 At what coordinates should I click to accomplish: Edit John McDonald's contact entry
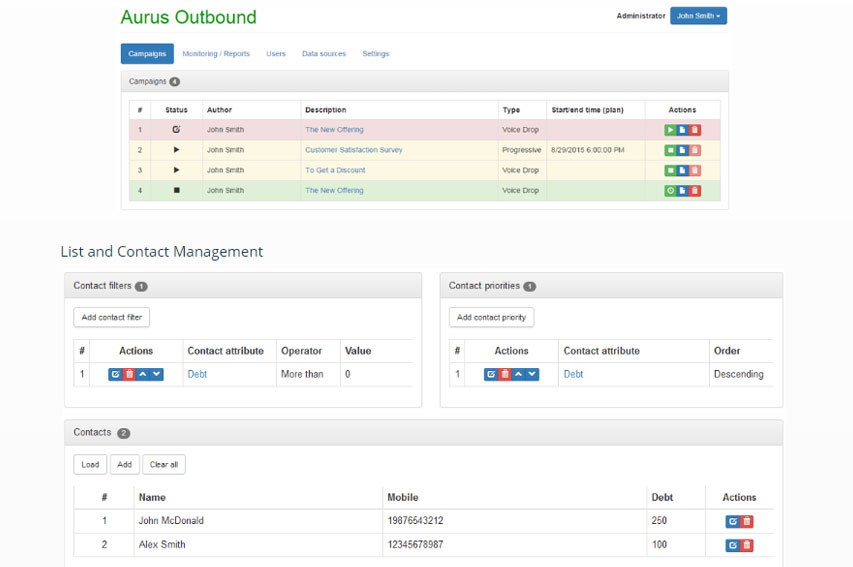pos(732,521)
